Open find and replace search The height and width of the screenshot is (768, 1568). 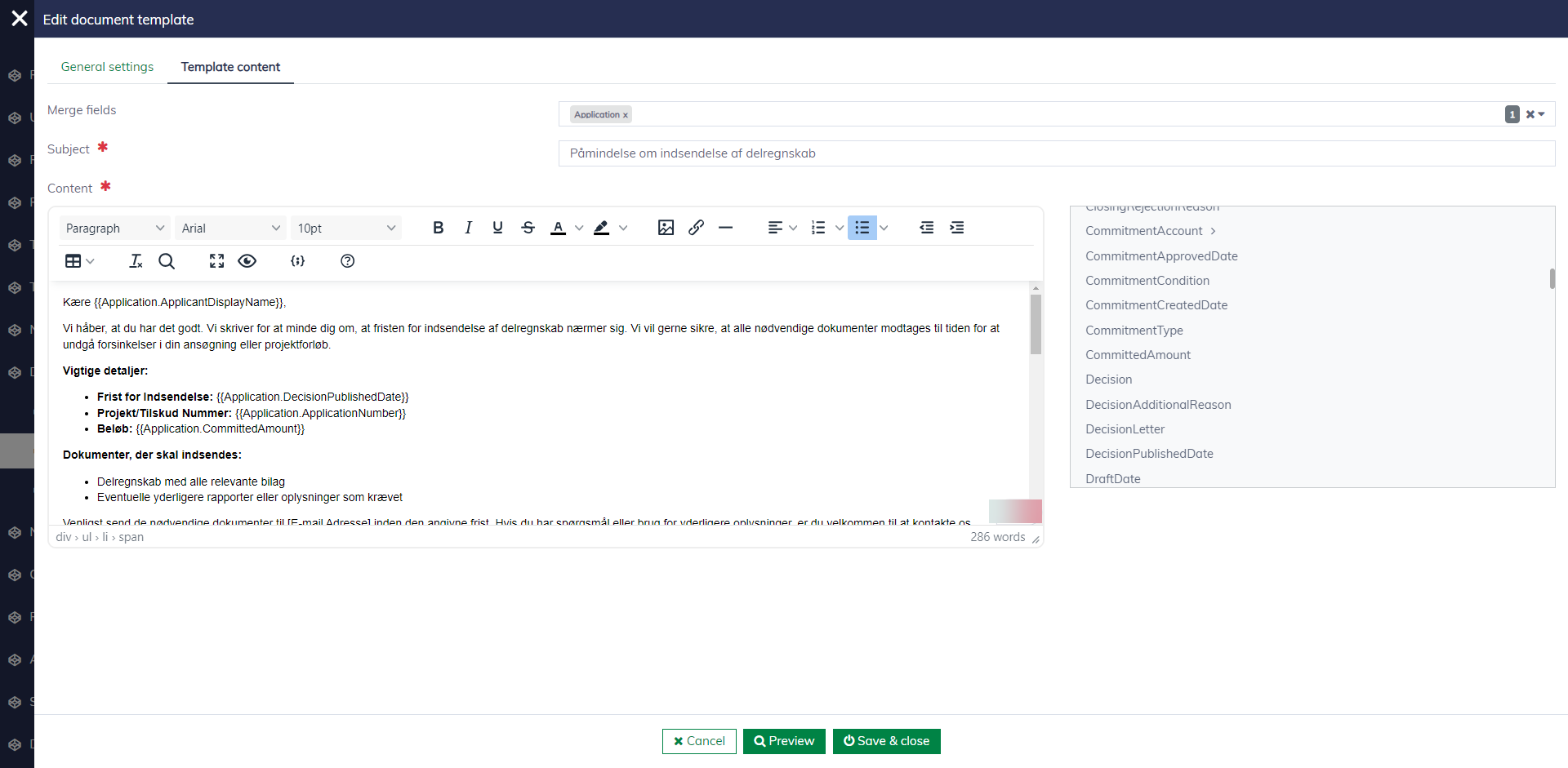[167, 261]
